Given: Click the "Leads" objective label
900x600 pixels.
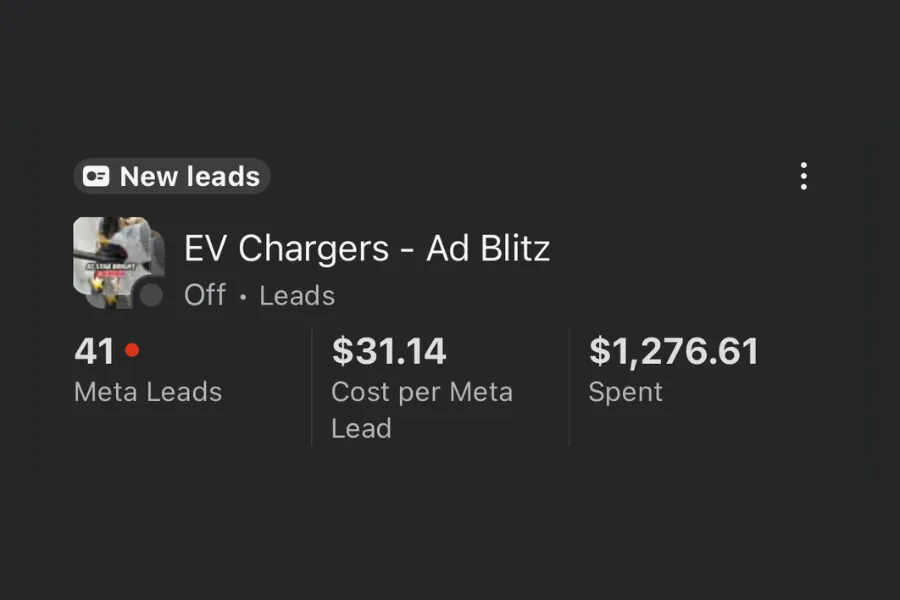Looking at the screenshot, I should click(297, 296).
